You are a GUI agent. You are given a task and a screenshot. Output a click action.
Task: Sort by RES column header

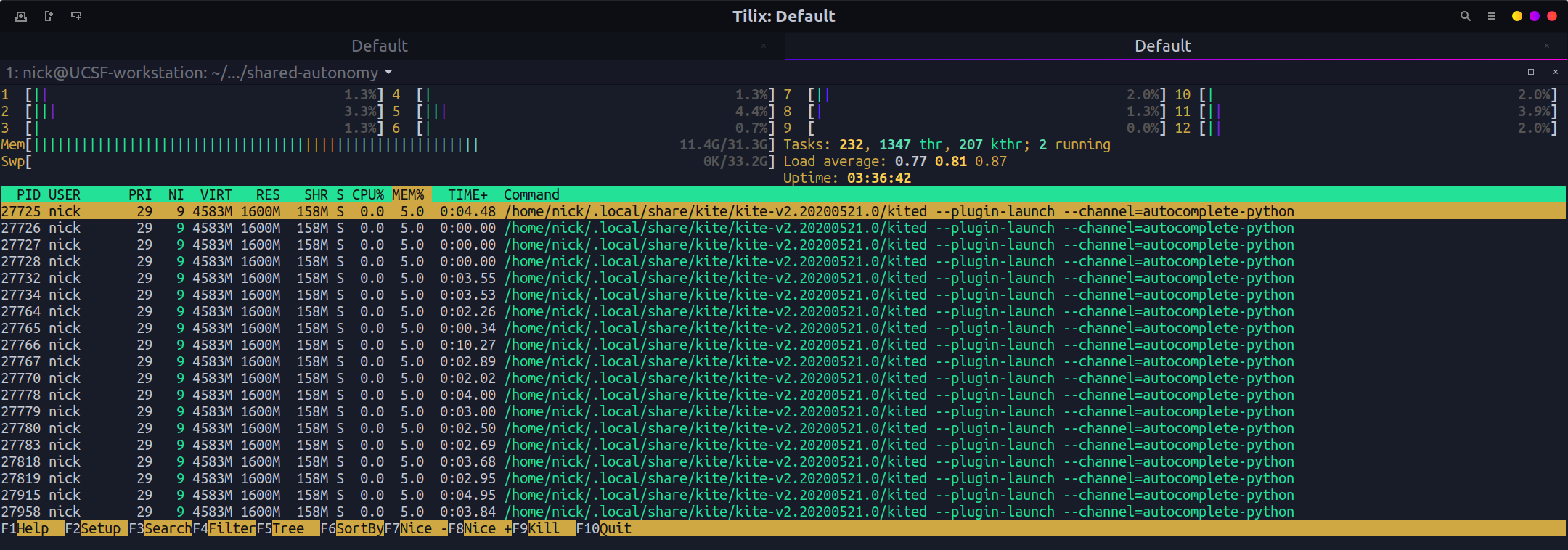point(268,194)
